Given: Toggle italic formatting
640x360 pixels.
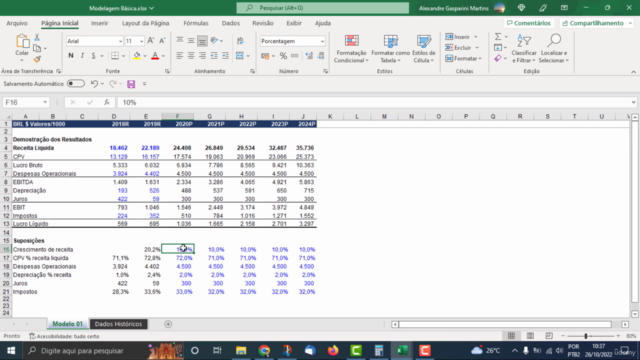Looking at the screenshot, I should 82,56.
